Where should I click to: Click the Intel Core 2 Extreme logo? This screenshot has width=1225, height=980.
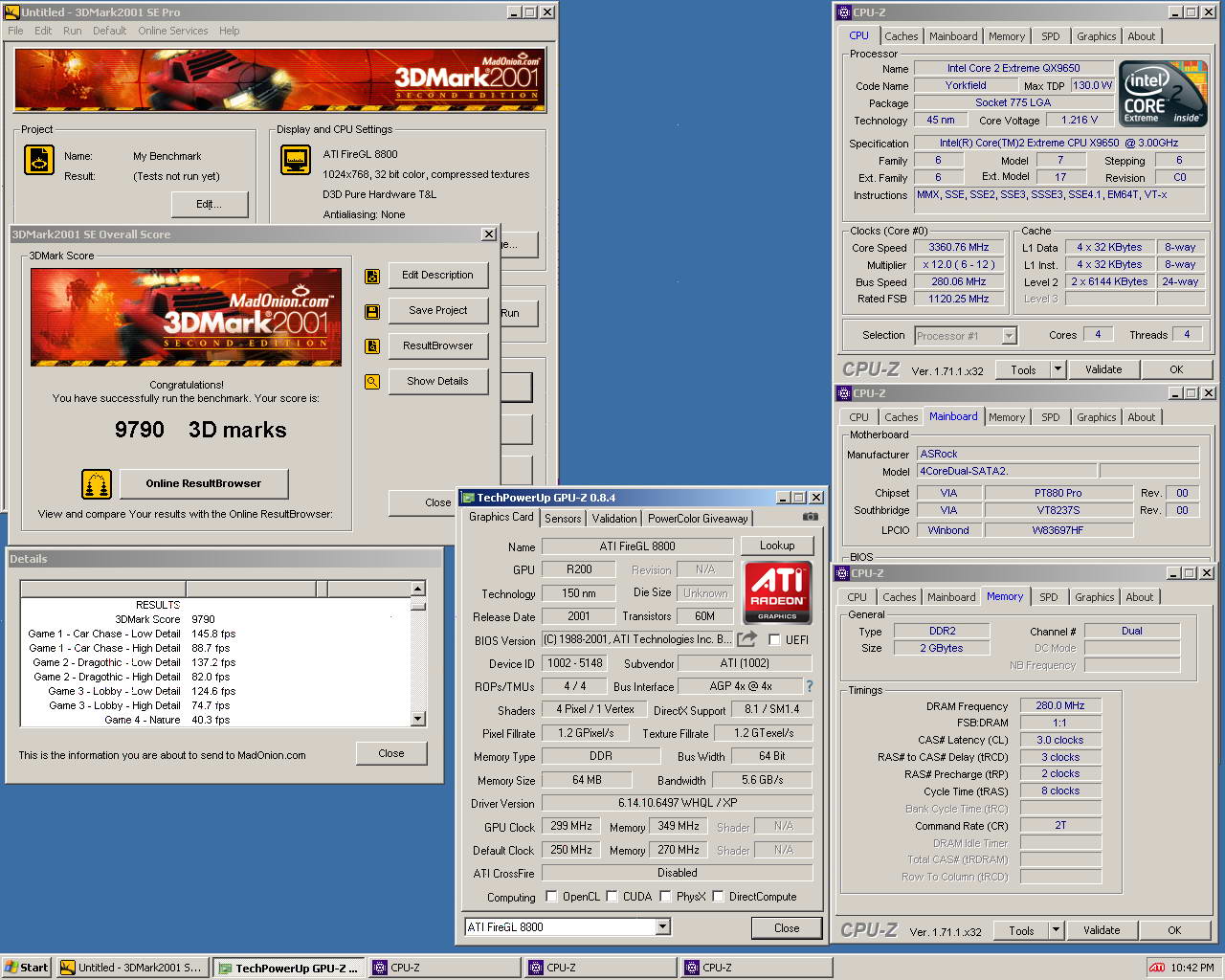(1164, 95)
